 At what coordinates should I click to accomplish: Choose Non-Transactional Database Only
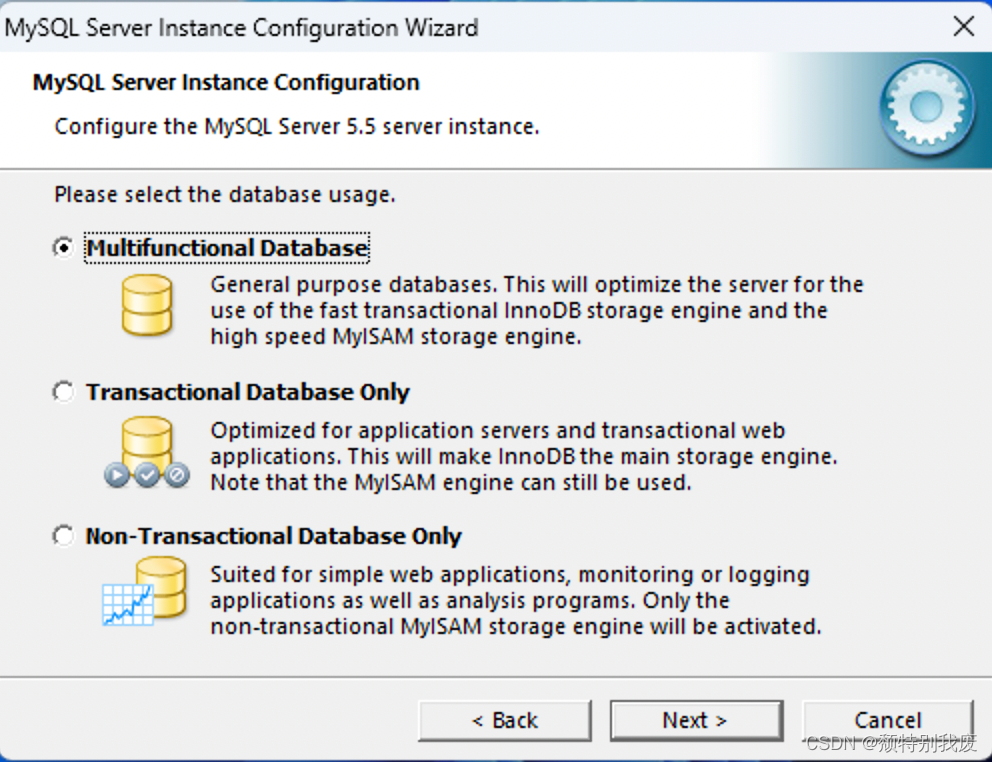click(62, 535)
